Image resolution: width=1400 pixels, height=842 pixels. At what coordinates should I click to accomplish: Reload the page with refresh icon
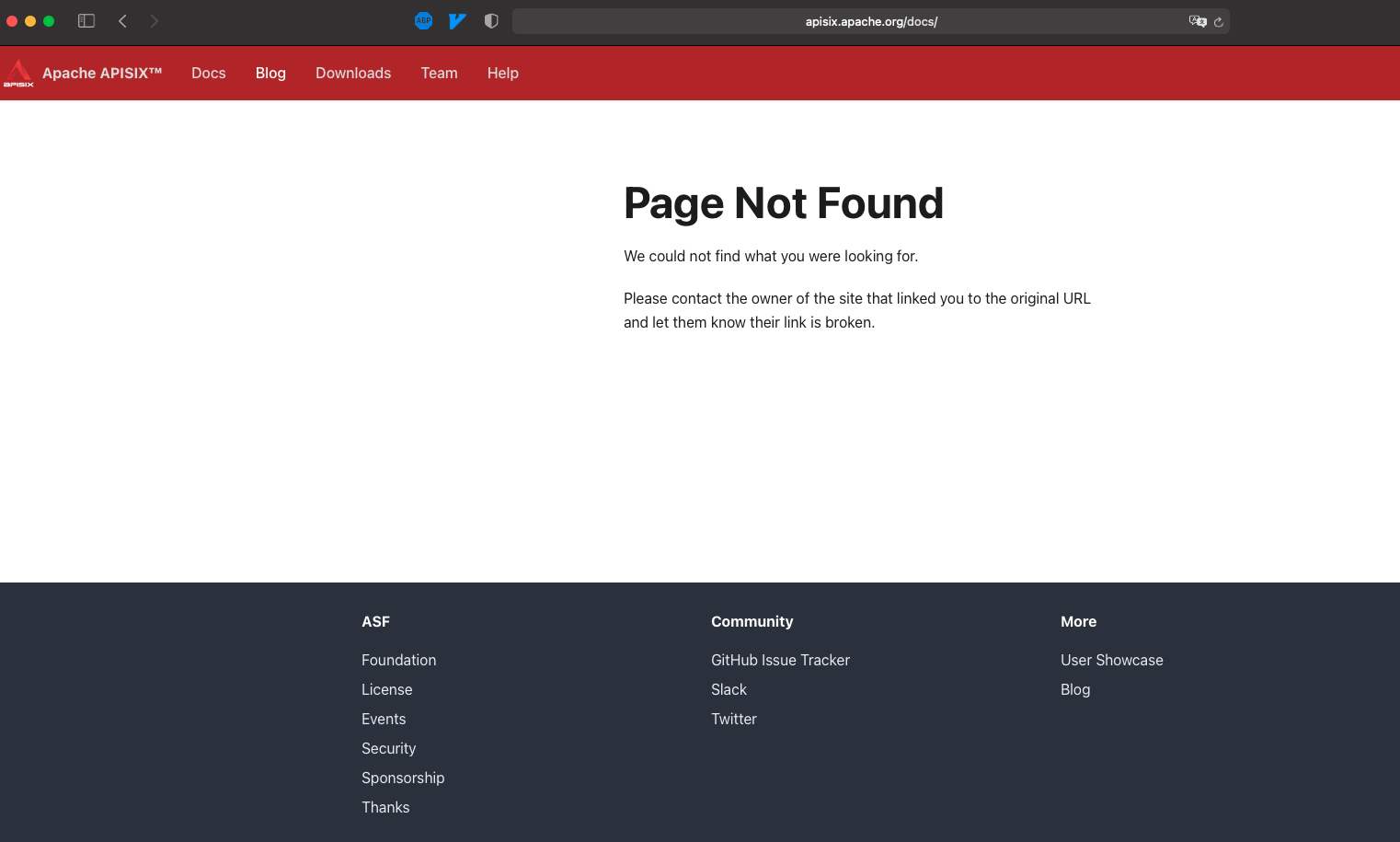(x=1219, y=21)
